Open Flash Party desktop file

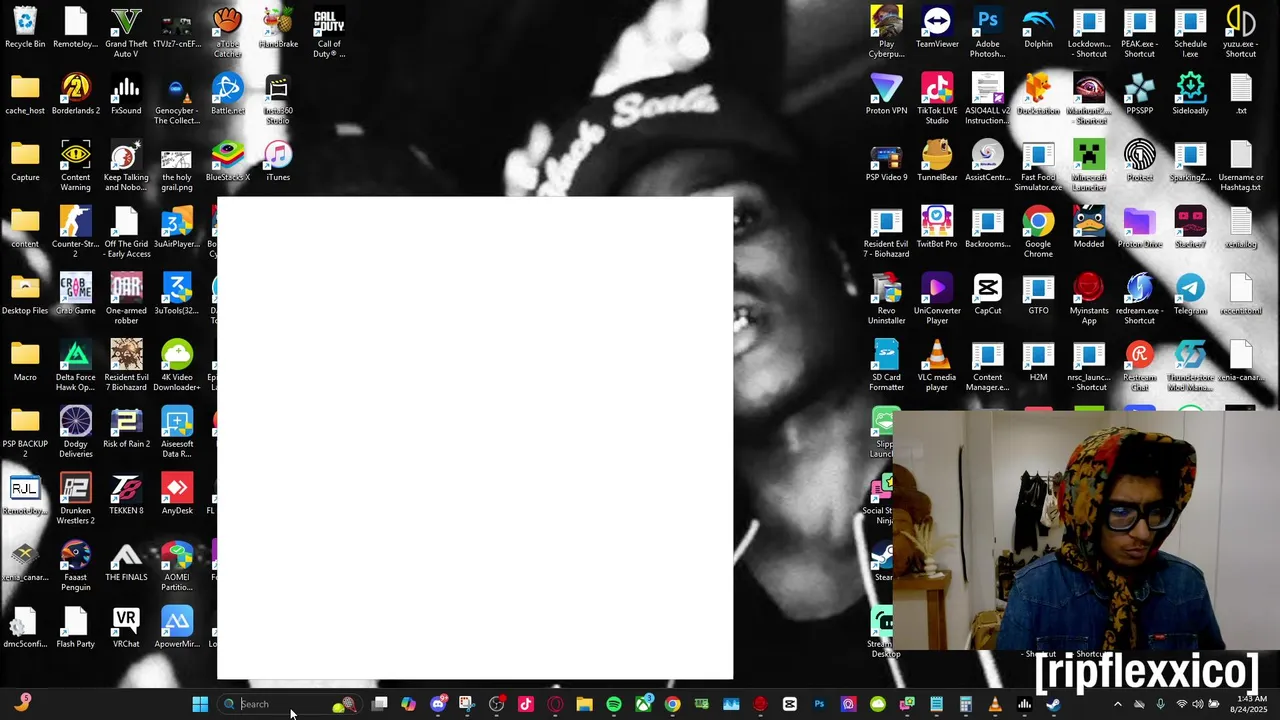click(x=76, y=628)
